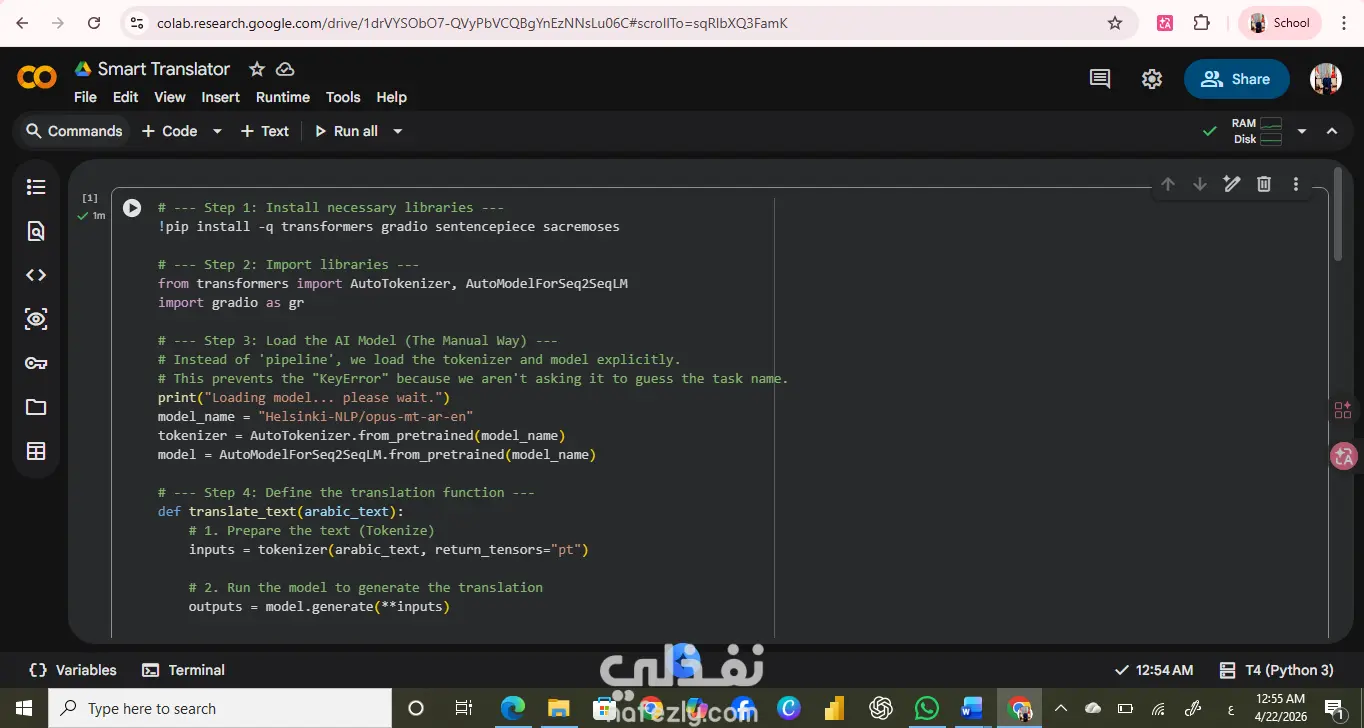Click the pink AI assistant side icon
The width and height of the screenshot is (1364, 728).
tap(1342, 410)
